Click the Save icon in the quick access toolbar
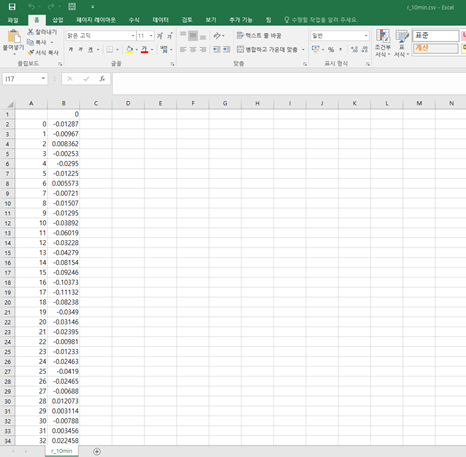The width and height of the screenshot is (466, 457). click(12, 7)
